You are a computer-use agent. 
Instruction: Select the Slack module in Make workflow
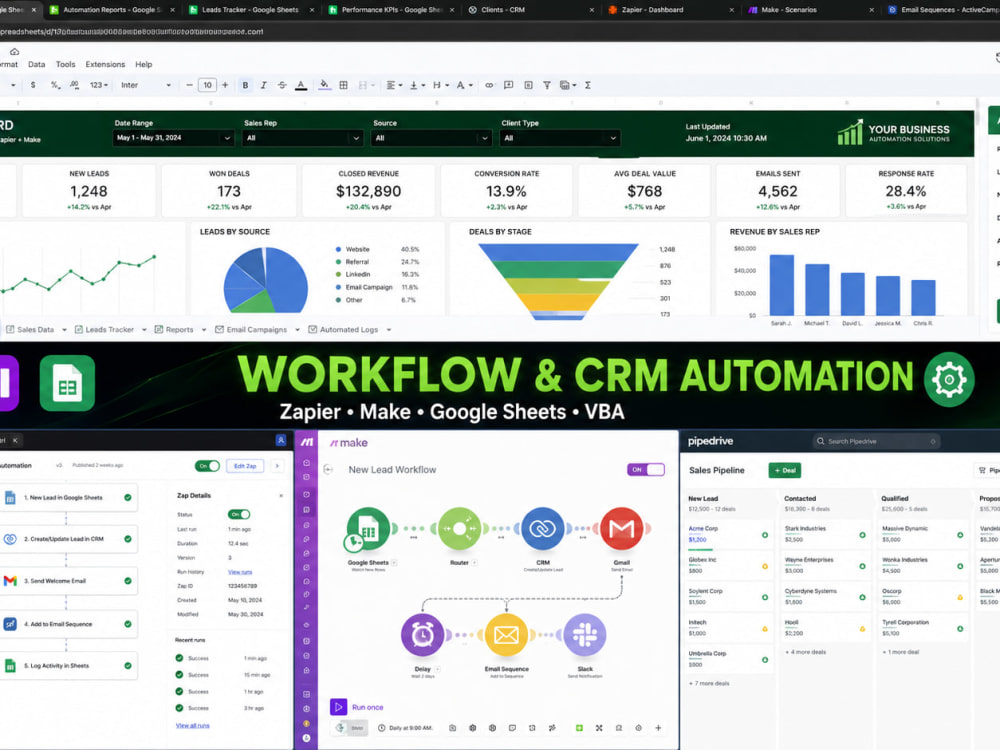pyautogui.click(x=585, y=635)
